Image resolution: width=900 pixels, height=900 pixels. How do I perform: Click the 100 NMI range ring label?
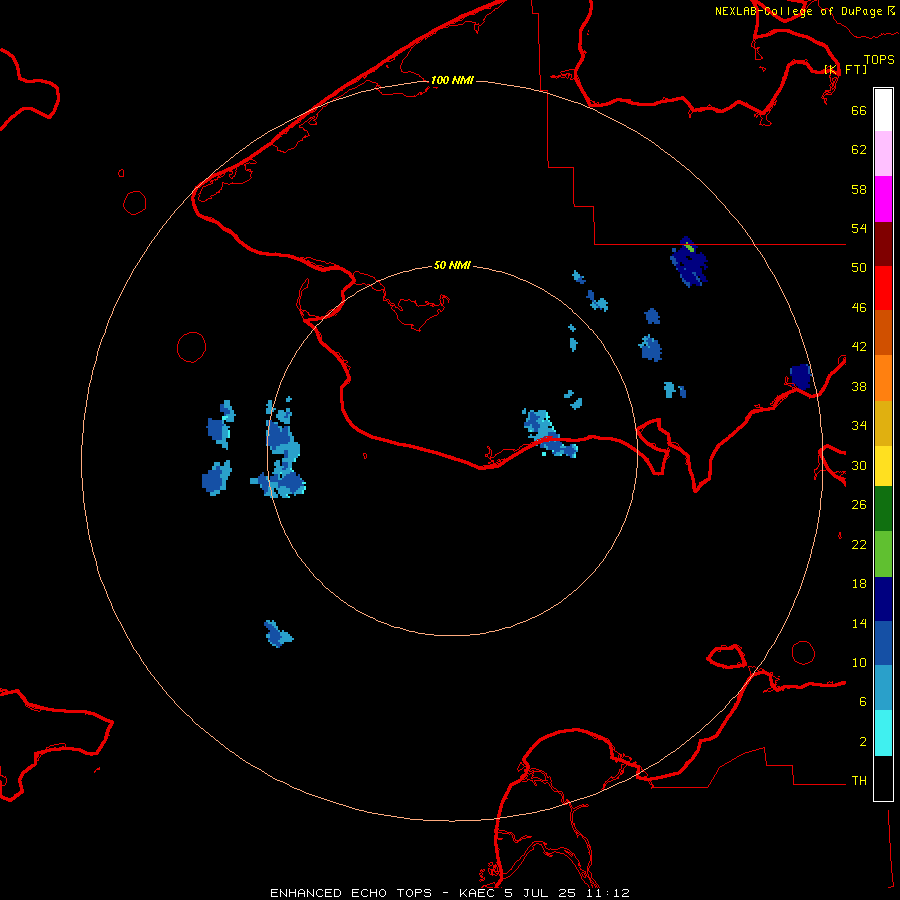(452, 80)
